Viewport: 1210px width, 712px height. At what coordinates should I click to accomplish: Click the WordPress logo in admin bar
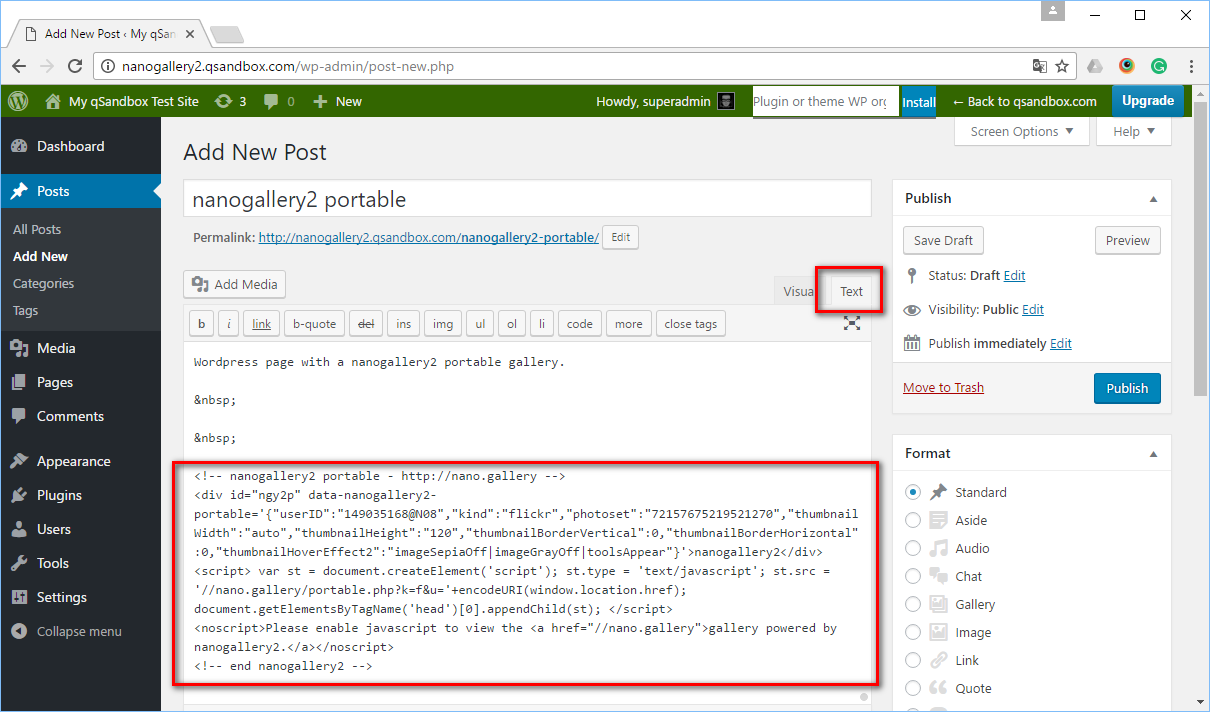click(x=18, y=101)
